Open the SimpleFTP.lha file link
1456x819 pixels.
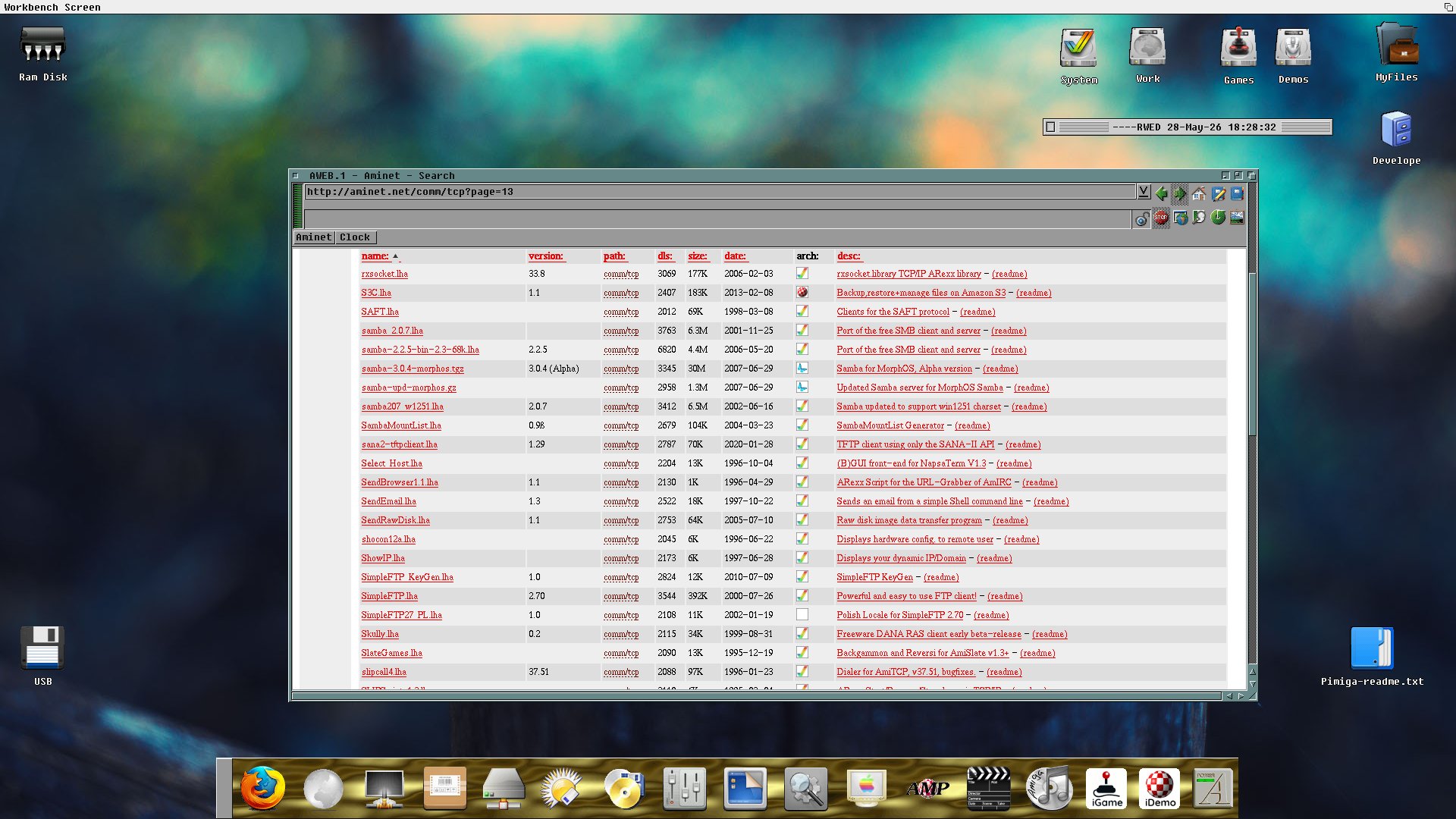[389, 596]
